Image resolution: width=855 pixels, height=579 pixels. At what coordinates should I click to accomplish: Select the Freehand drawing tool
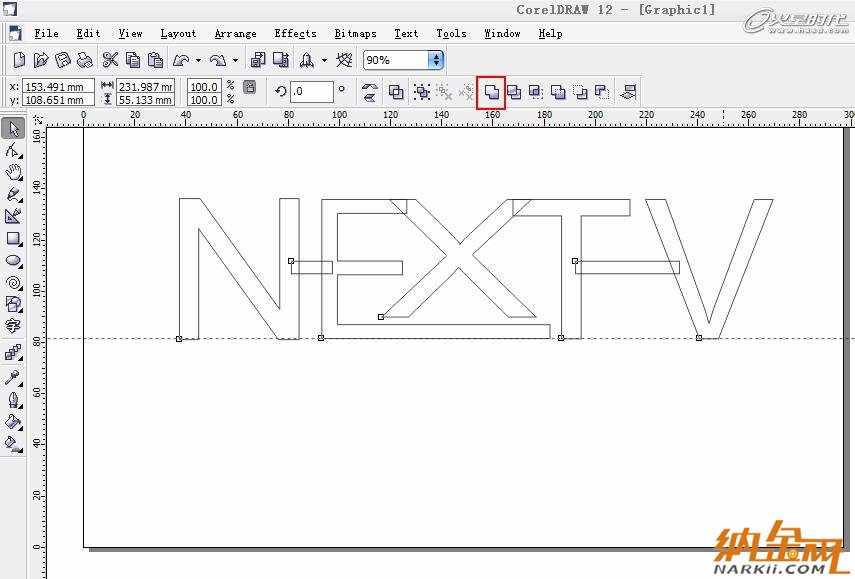[x=13, y=194]
